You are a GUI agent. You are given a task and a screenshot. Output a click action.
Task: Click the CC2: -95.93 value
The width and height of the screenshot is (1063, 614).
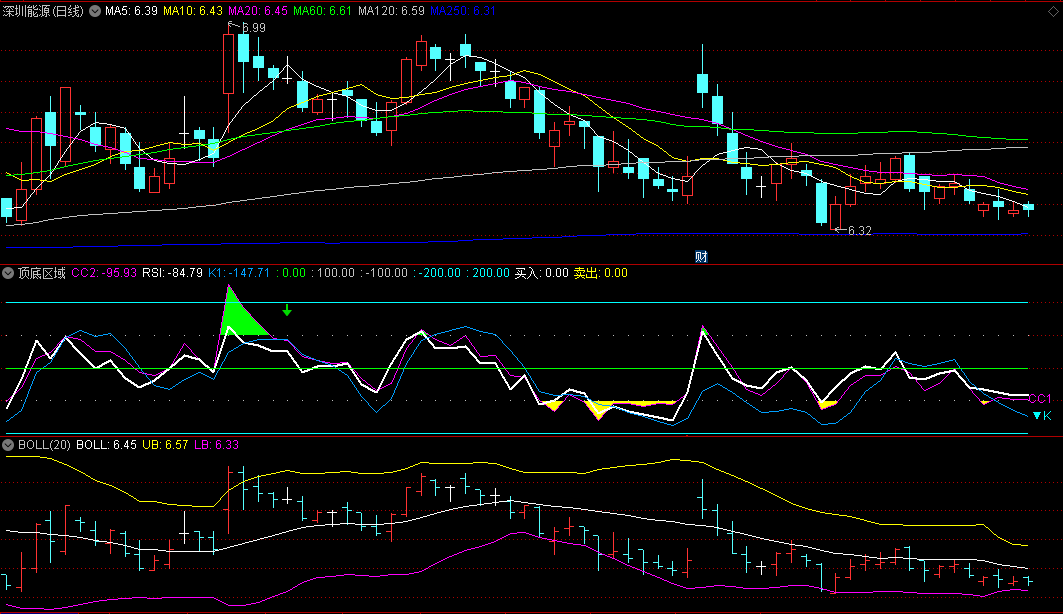coord(104,273)
